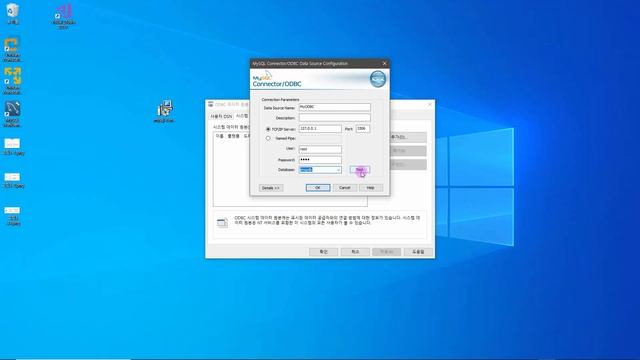
Task: Click the Test connection button
Action: tap(360, 170)
